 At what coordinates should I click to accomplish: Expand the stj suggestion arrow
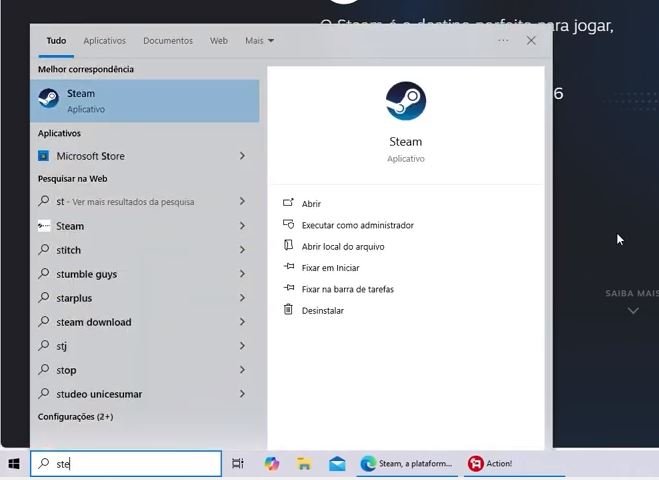click(x=243, y=345)
